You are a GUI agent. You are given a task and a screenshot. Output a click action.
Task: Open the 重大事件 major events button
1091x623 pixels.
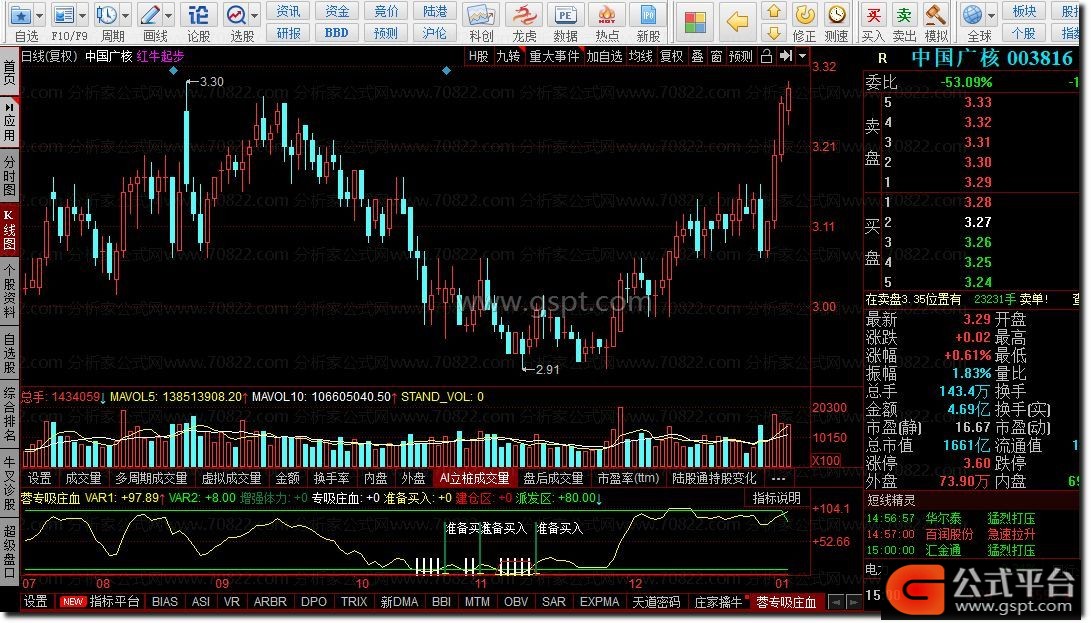[554, 56]
